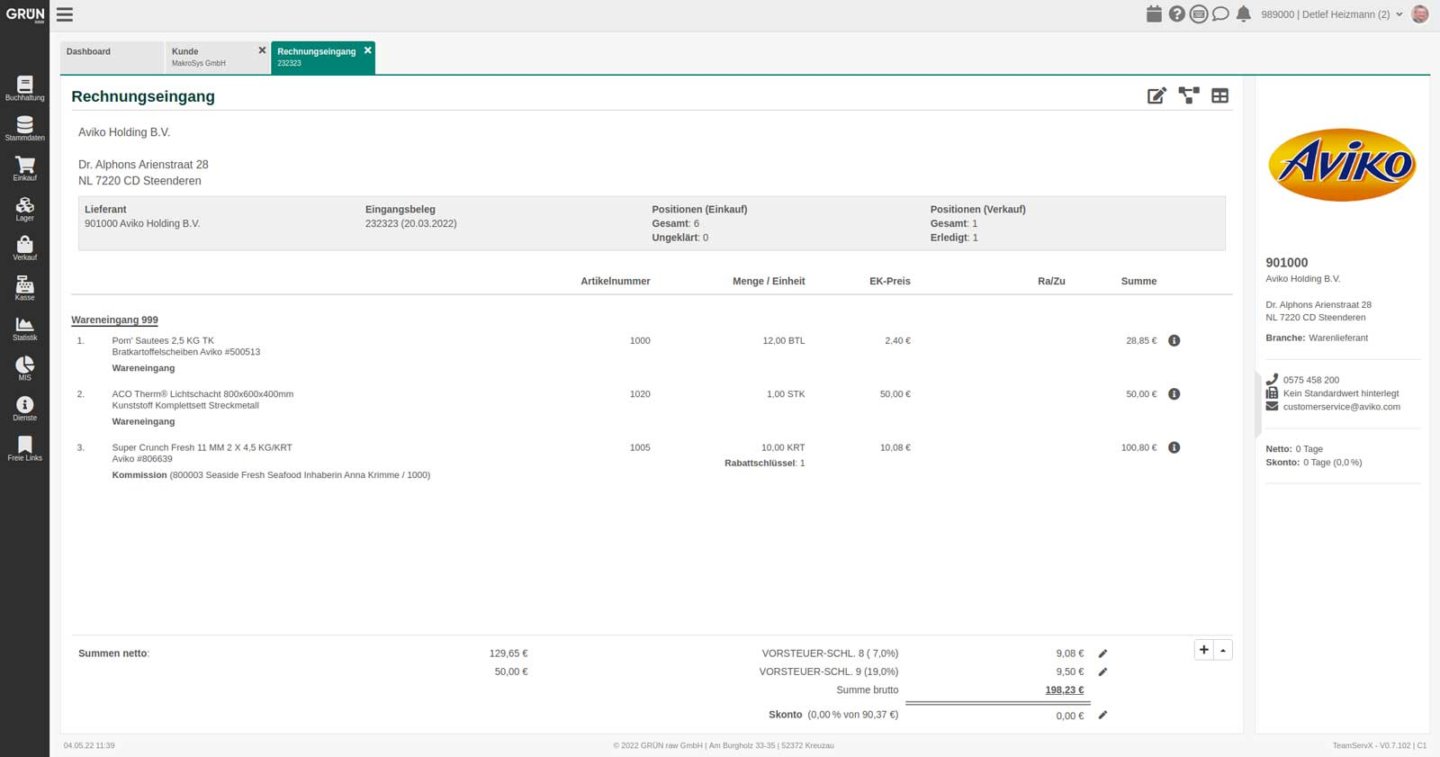The image size is (1440, 757).
Task: Click the Artikelnummer column header
Action: [615, 281]
